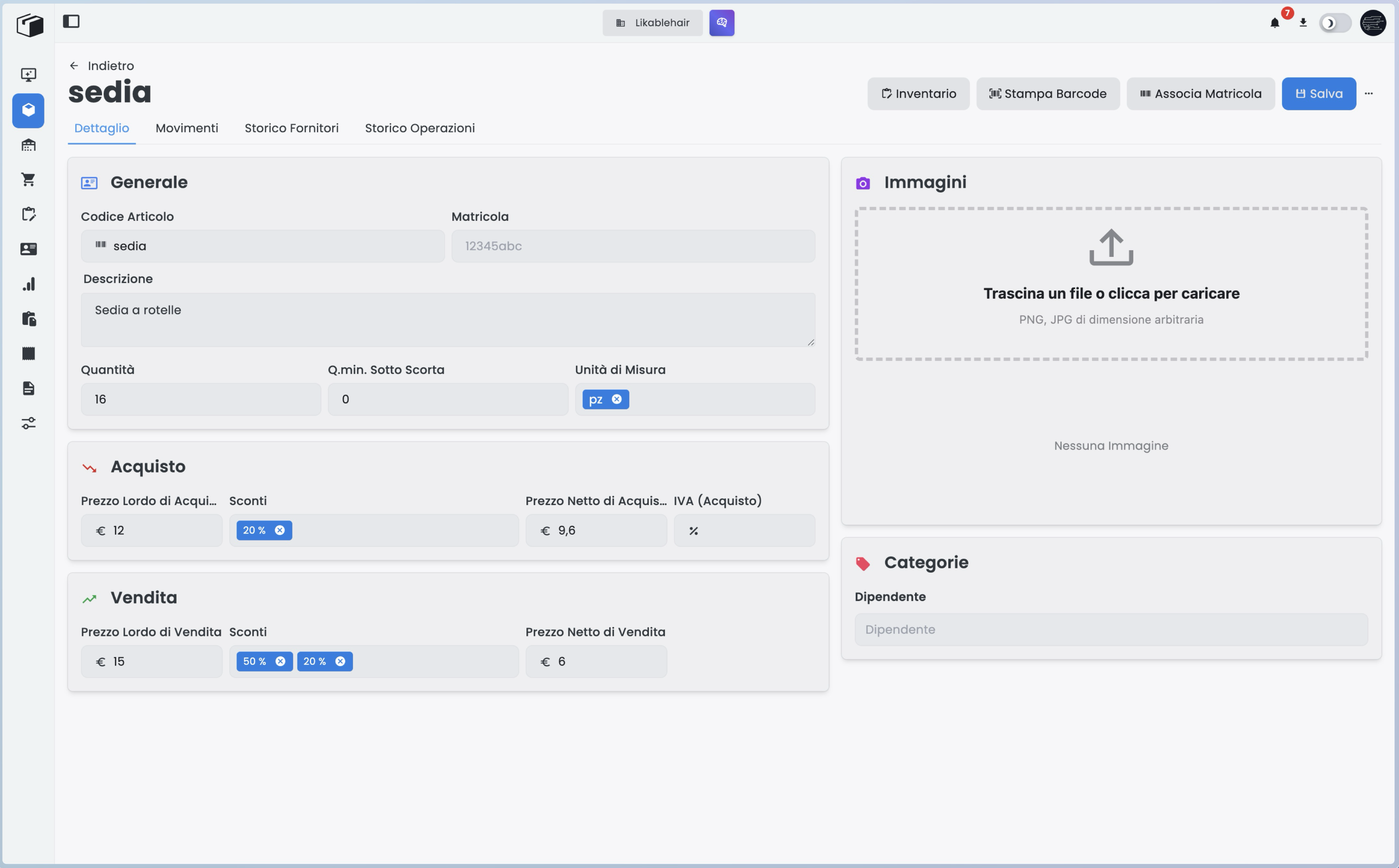Click the Salva button
This screenshot has height=868, width=1399.
click(1319, 94)
